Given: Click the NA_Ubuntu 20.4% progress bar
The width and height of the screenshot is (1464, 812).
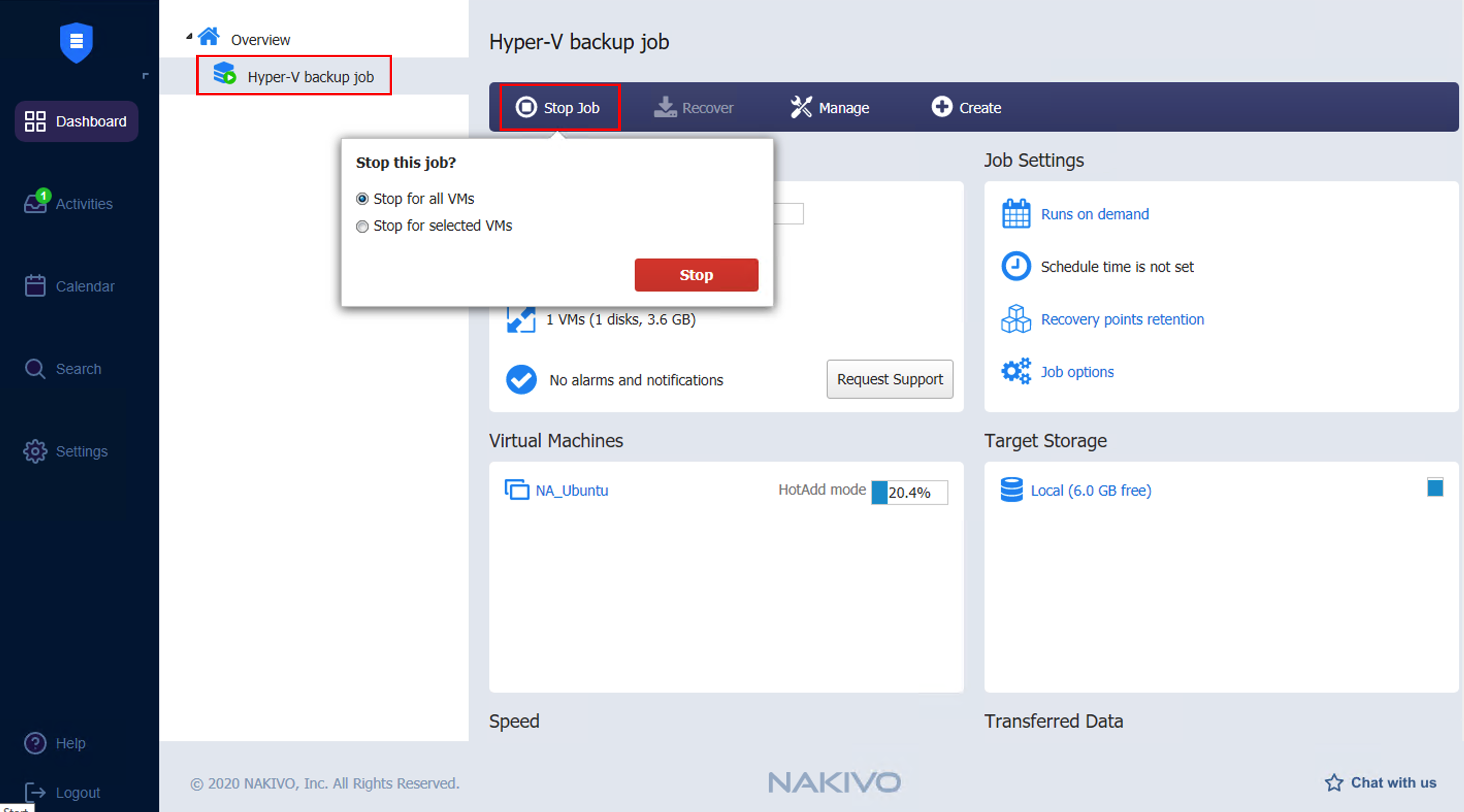Looking at the screenshot, I should point(909,492).
